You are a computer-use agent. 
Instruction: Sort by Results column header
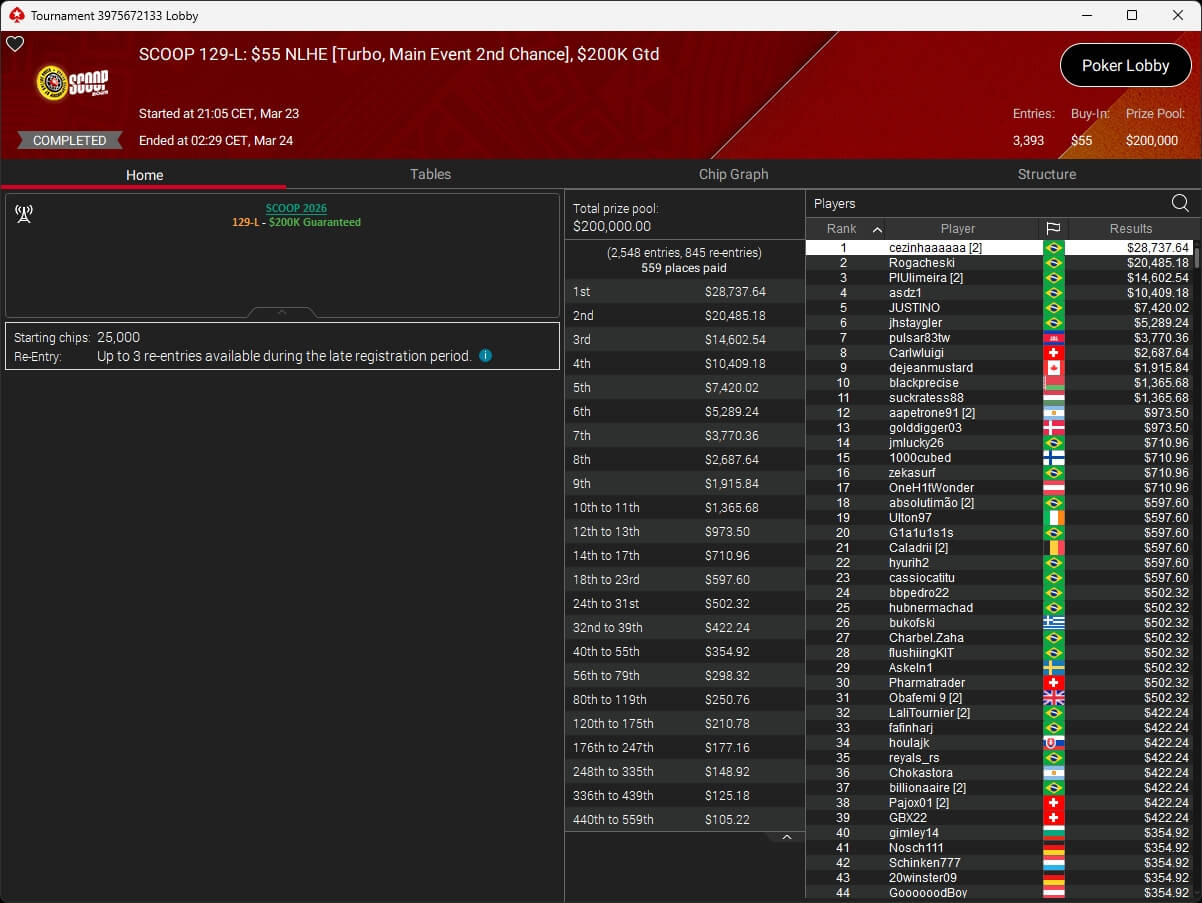pyautogui.click(x=1130, y=229)
